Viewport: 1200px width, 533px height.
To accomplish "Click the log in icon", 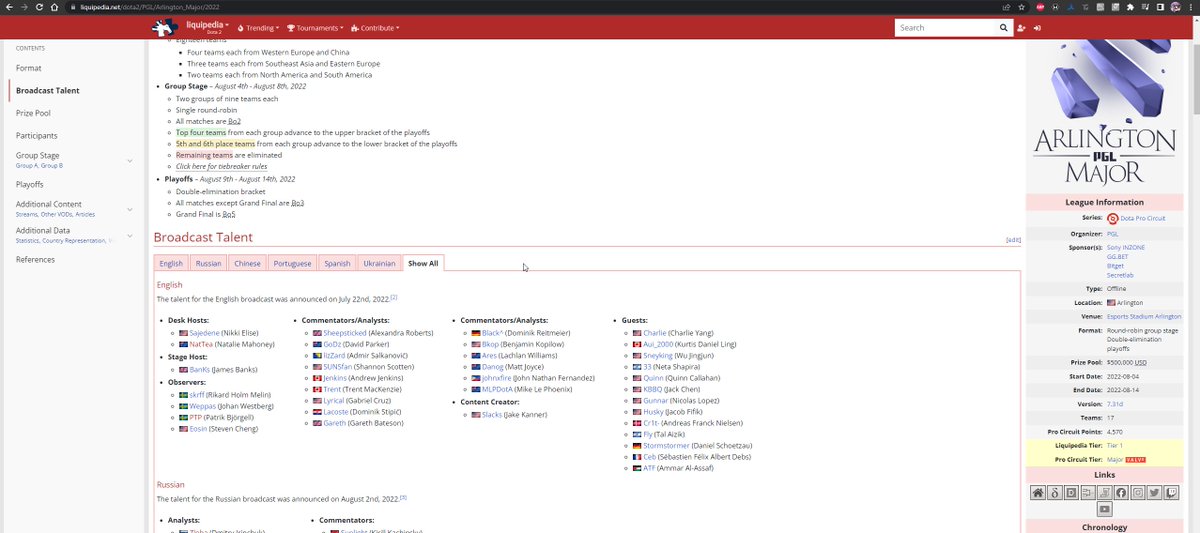I will point(1037,28).
